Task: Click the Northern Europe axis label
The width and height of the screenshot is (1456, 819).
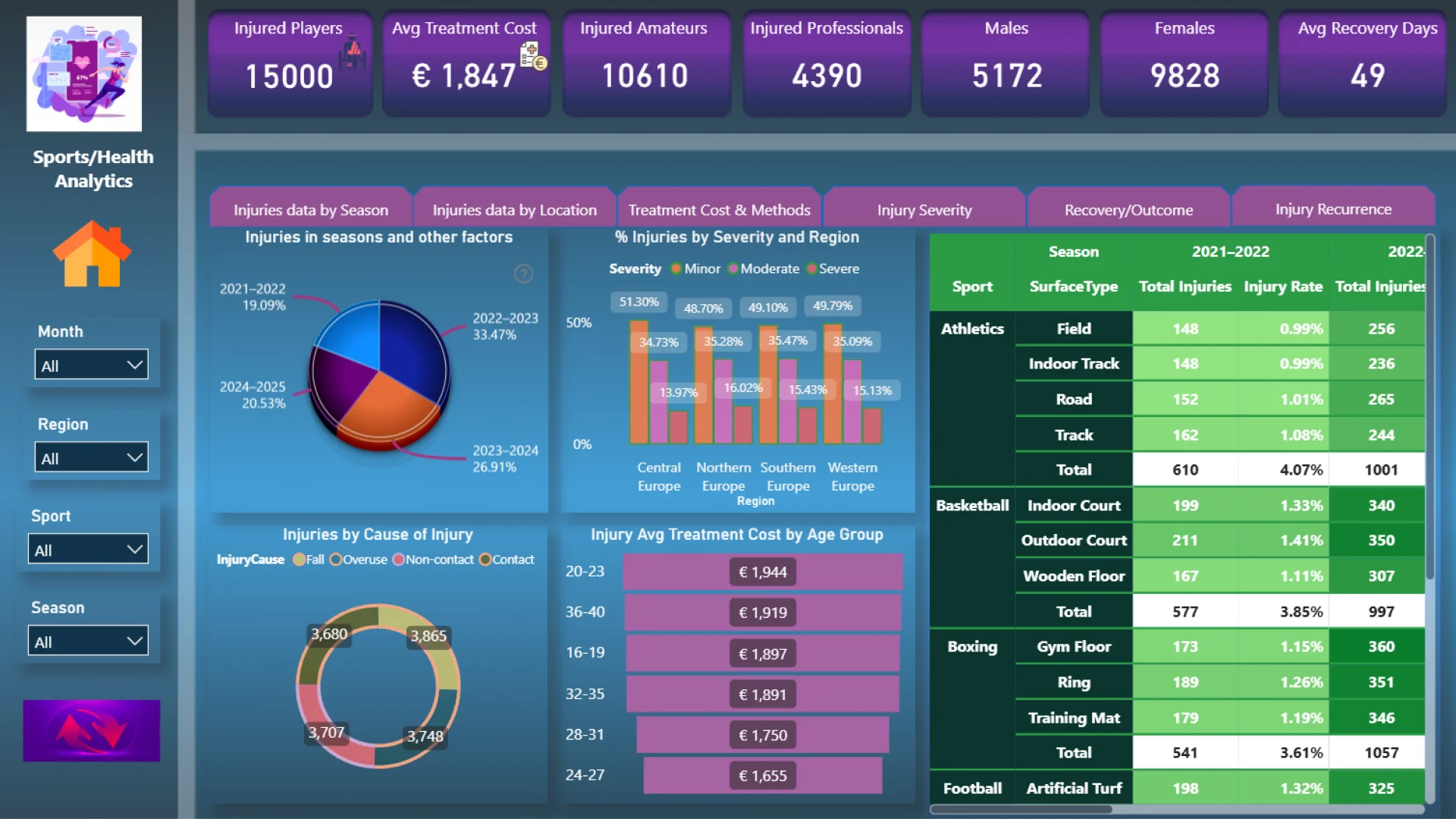Action: coord(723,476)
